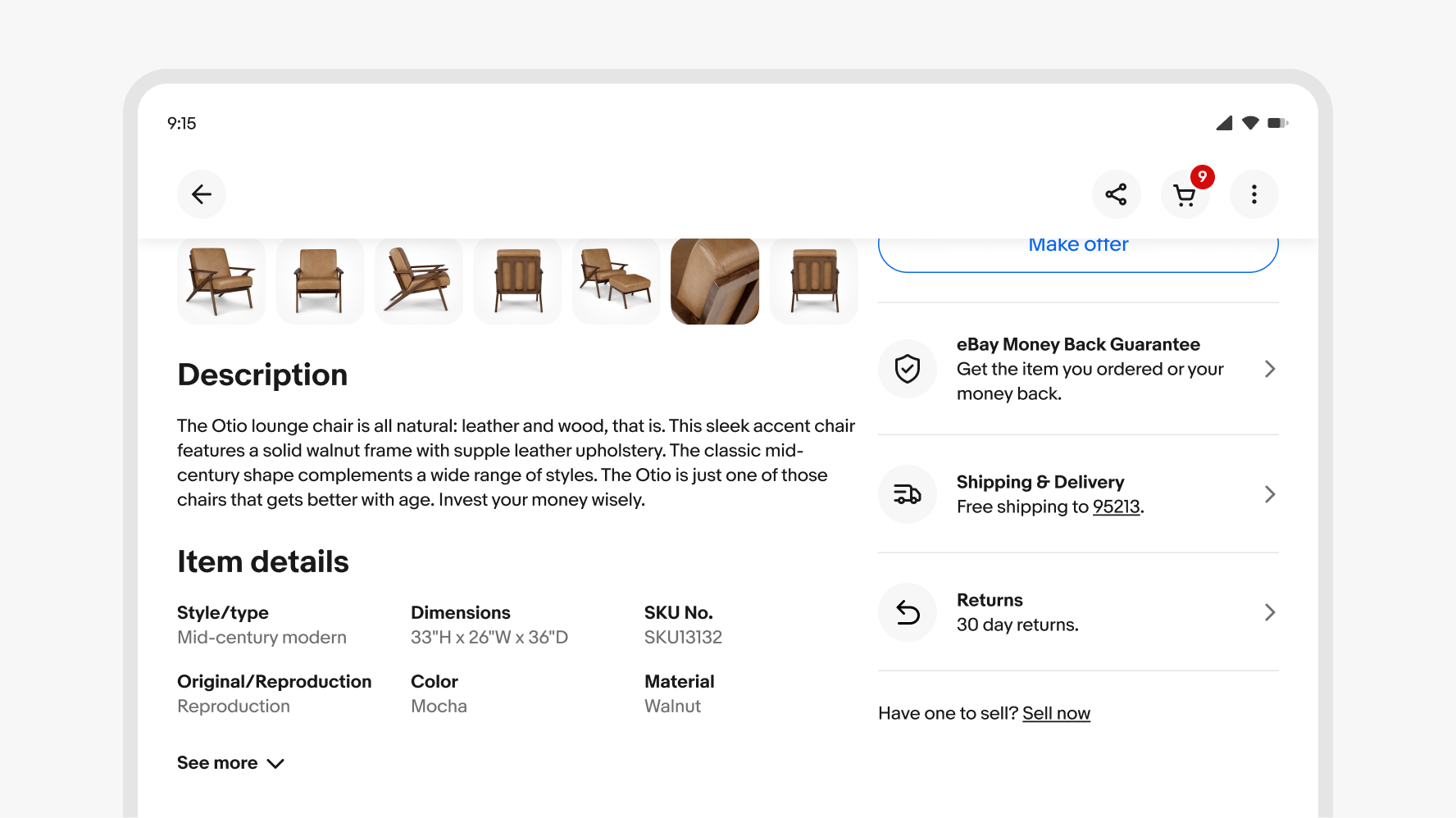The height and width of the screenshot is (818, 1456).
Task: Click the Money Back Guarantee shield icon
Action: pyautogui.click(x=908, y=369)
